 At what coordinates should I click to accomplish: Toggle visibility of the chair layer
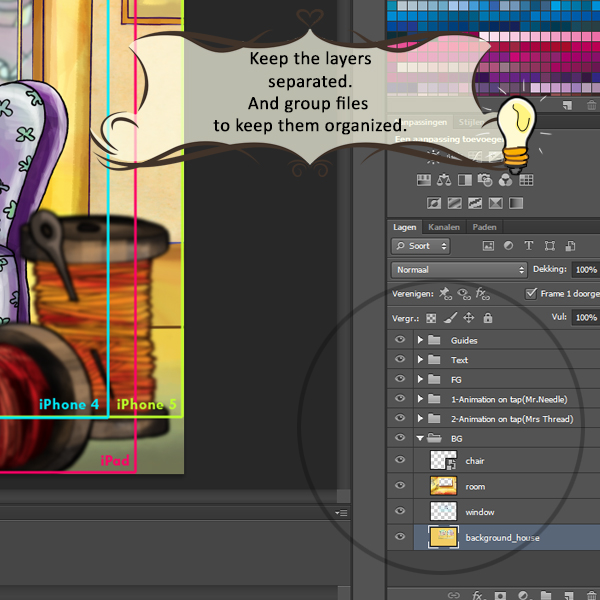coord(400,460)
